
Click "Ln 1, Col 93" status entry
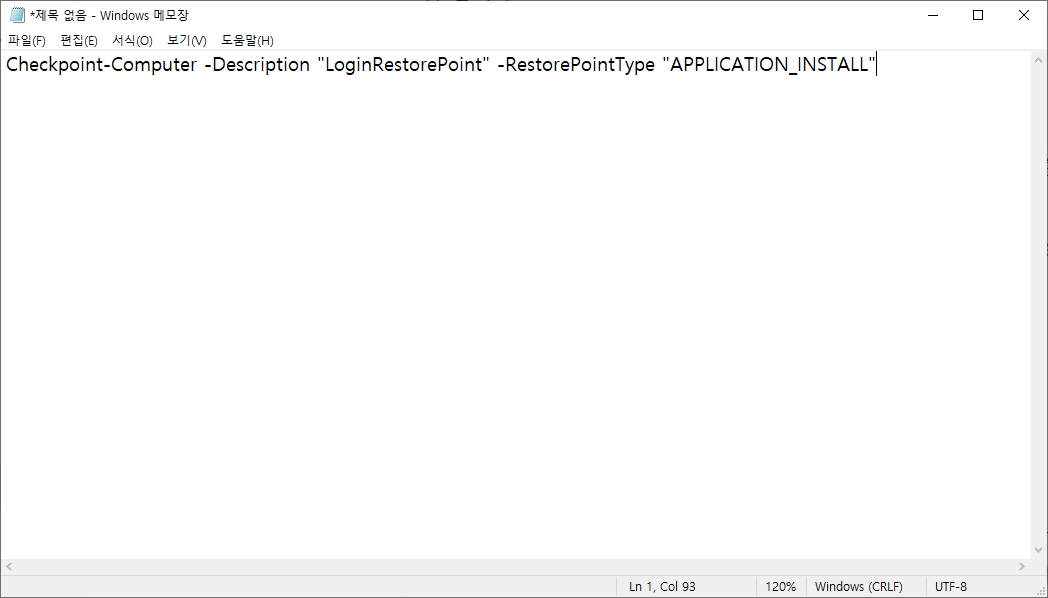[662, 587]
